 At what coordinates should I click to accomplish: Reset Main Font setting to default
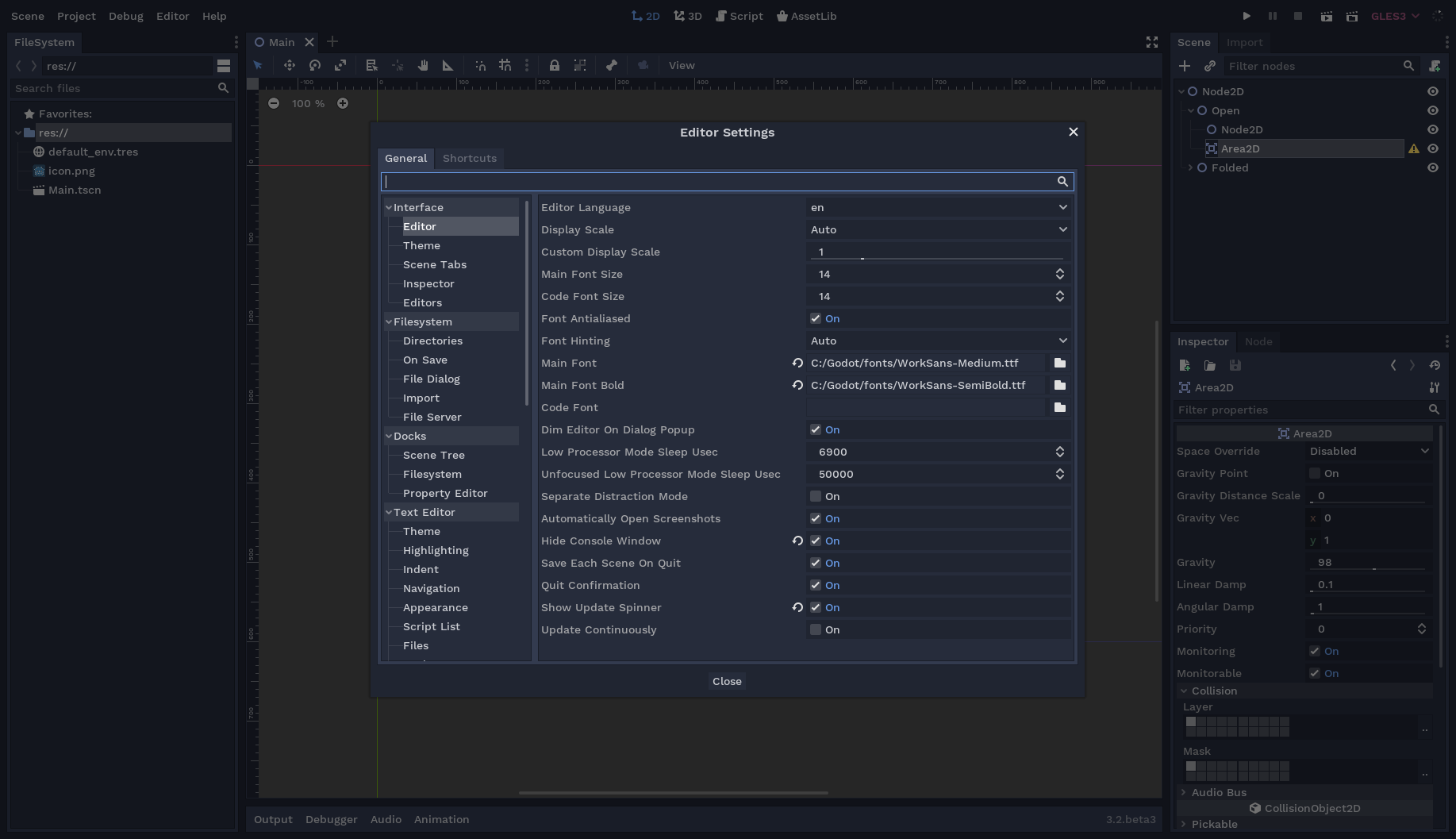(x=797, y=363)
